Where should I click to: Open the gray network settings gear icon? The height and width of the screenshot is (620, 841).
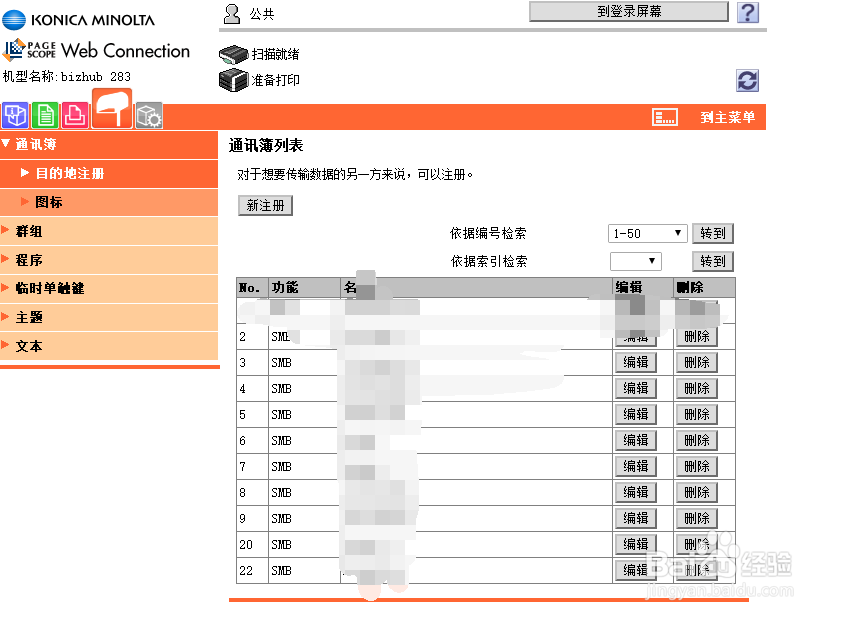[148, 116]
